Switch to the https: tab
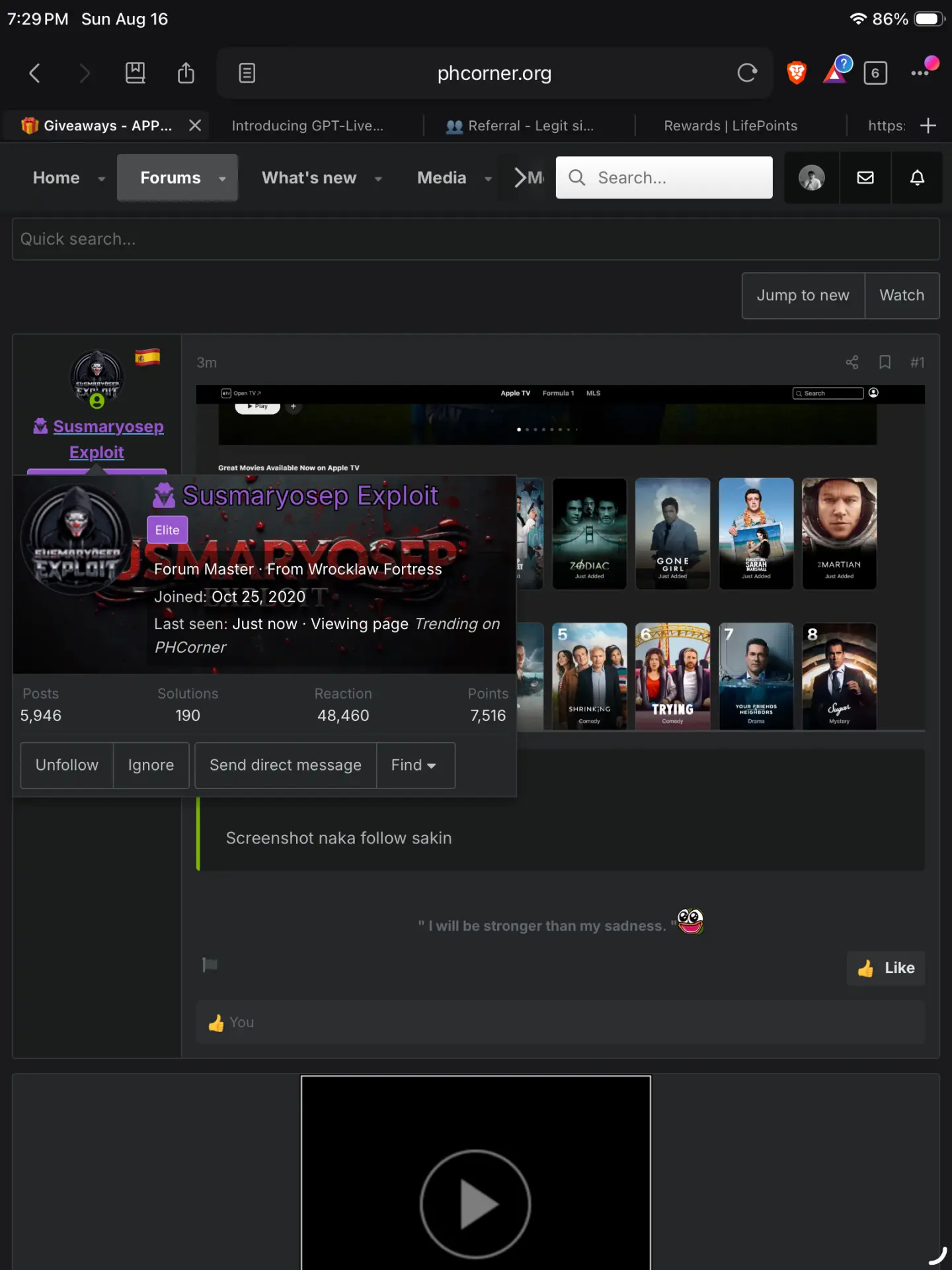 tap(886, 126)
